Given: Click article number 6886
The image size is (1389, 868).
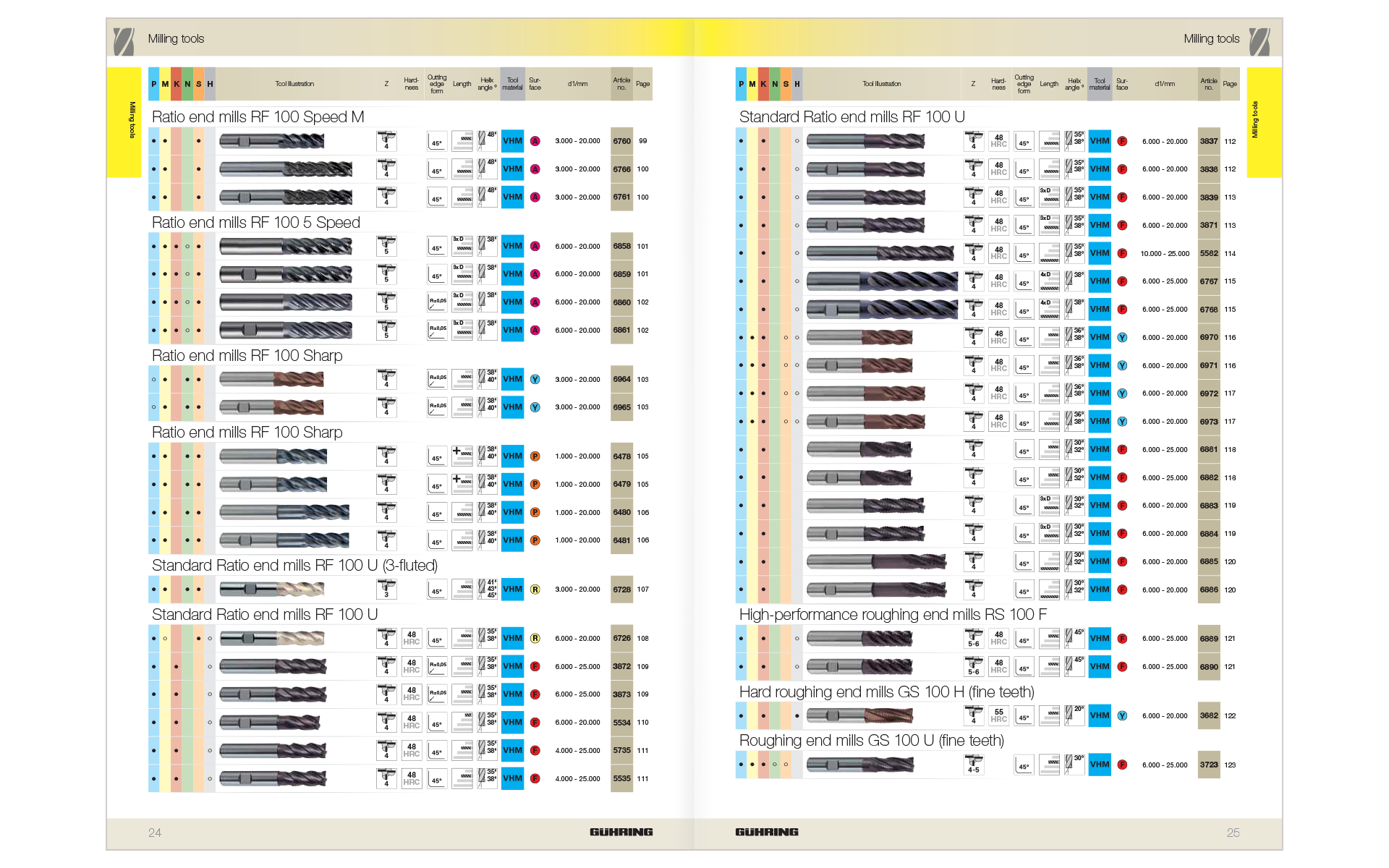Looking at the screenshot, I should pos(1209,590).
